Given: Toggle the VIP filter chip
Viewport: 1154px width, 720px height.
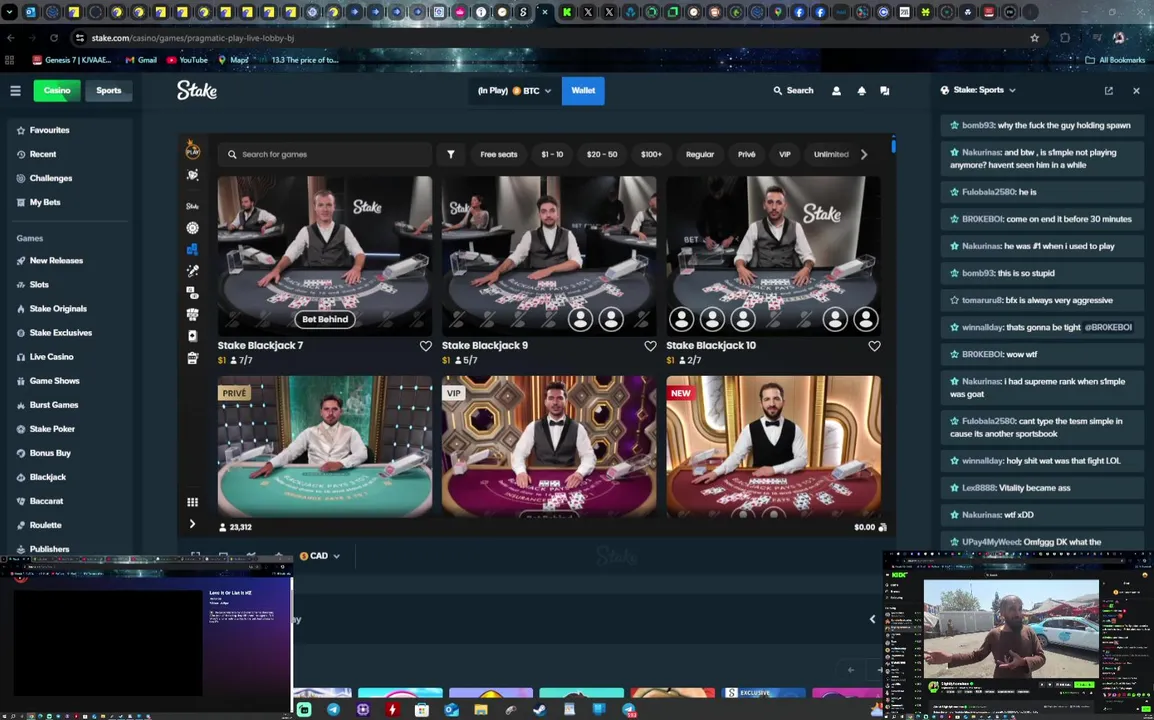Looking at the screenshot, I should pos(785,155).
